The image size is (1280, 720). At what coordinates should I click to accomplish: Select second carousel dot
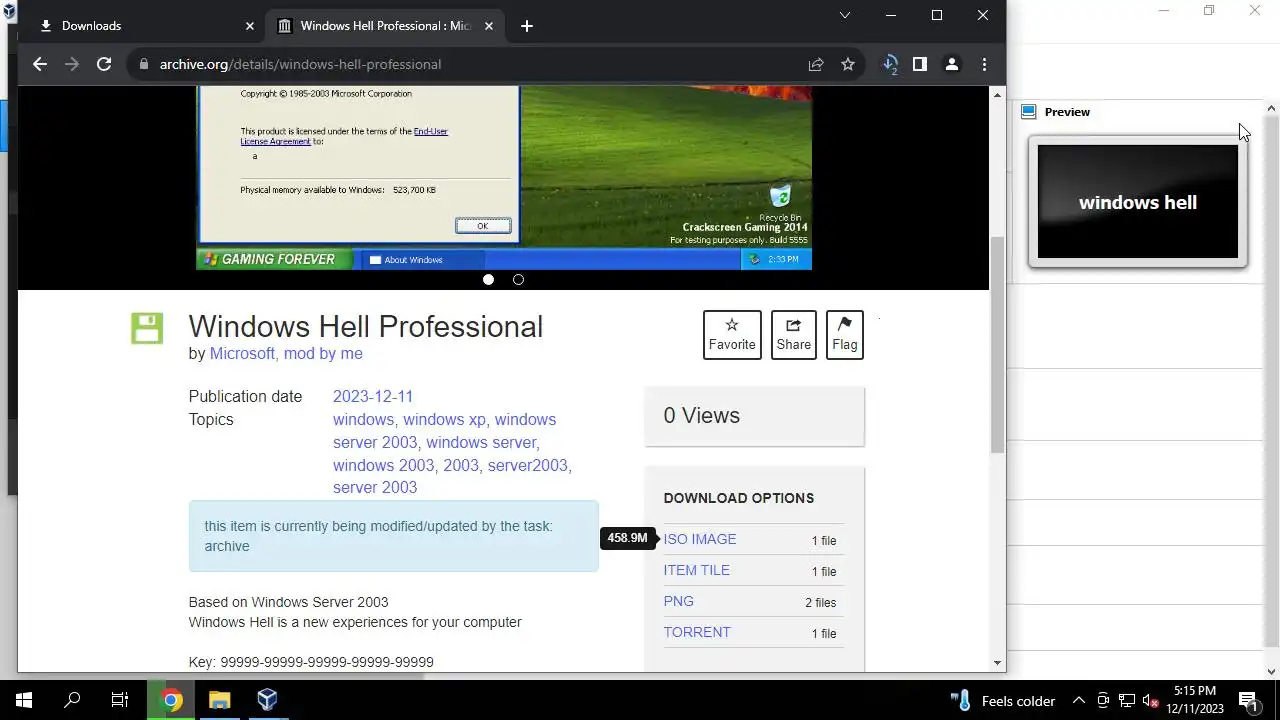pos(518,279)
